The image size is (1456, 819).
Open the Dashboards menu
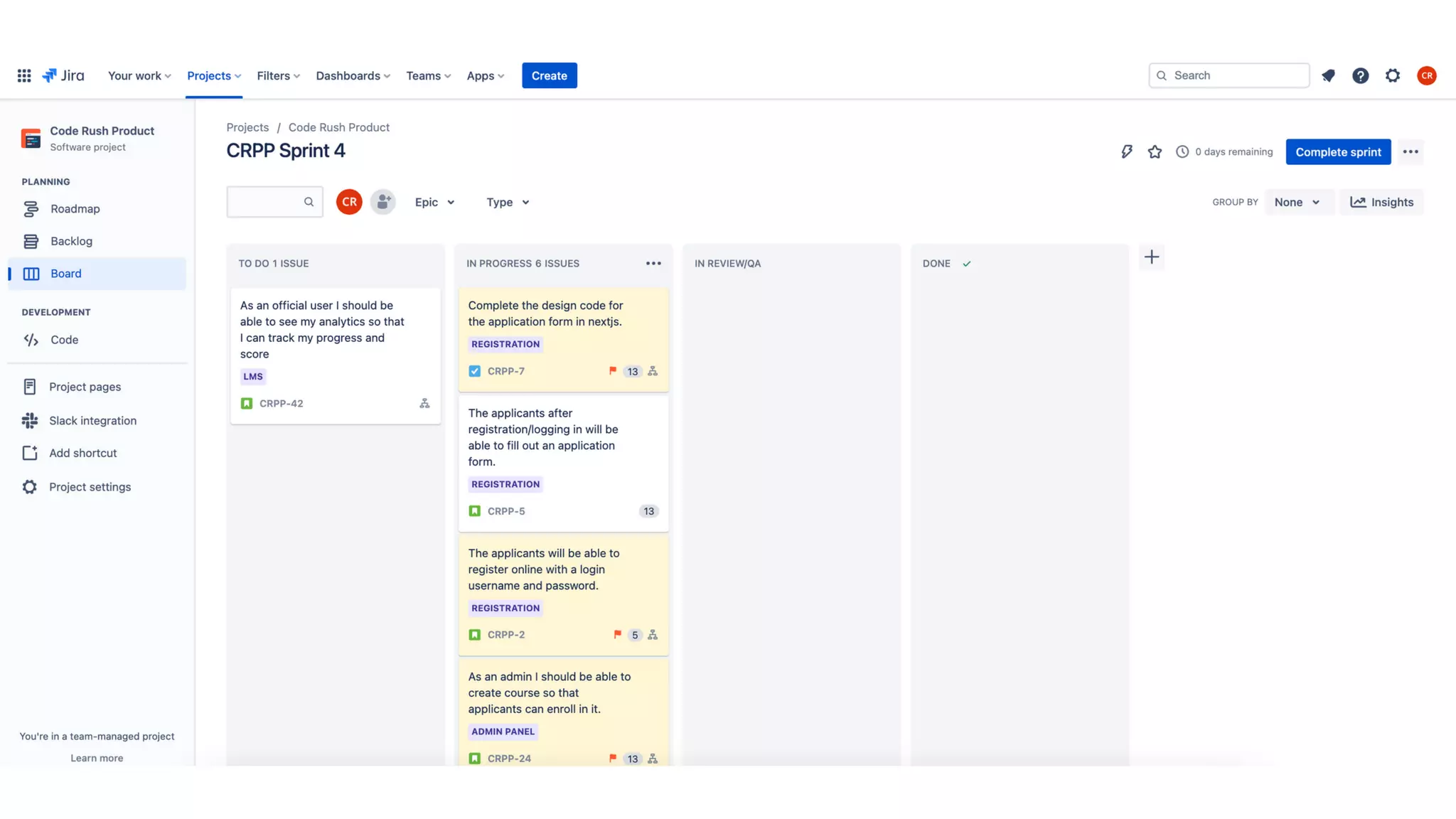pyautogui.click(x=353, y=75)
